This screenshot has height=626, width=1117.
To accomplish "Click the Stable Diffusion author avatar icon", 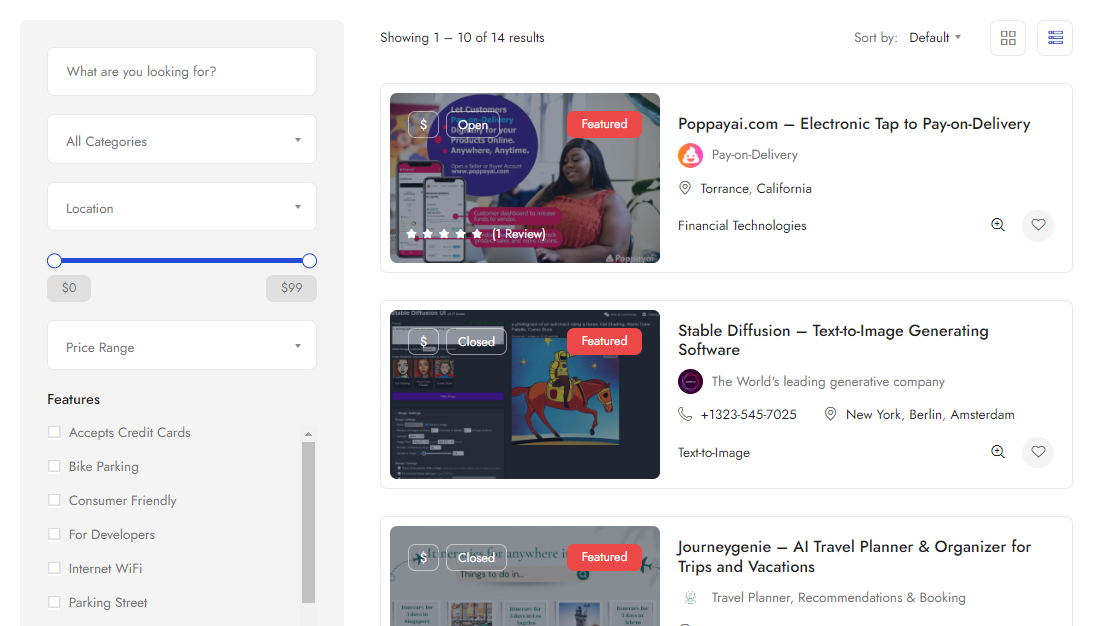I will [x=690, y=382].
